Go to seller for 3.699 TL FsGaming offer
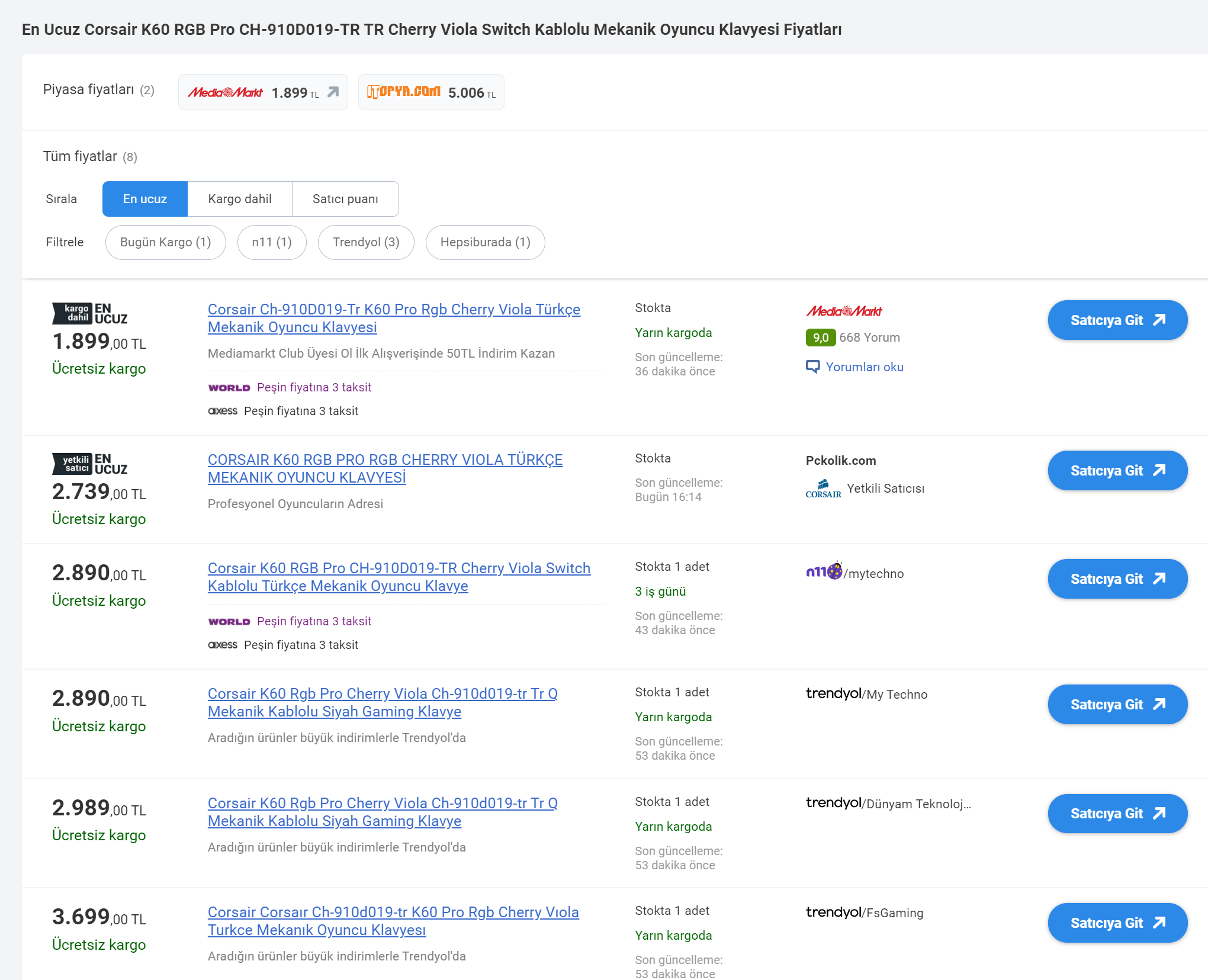Viewport: 1208px width, 980px height. click(1117, 923)
